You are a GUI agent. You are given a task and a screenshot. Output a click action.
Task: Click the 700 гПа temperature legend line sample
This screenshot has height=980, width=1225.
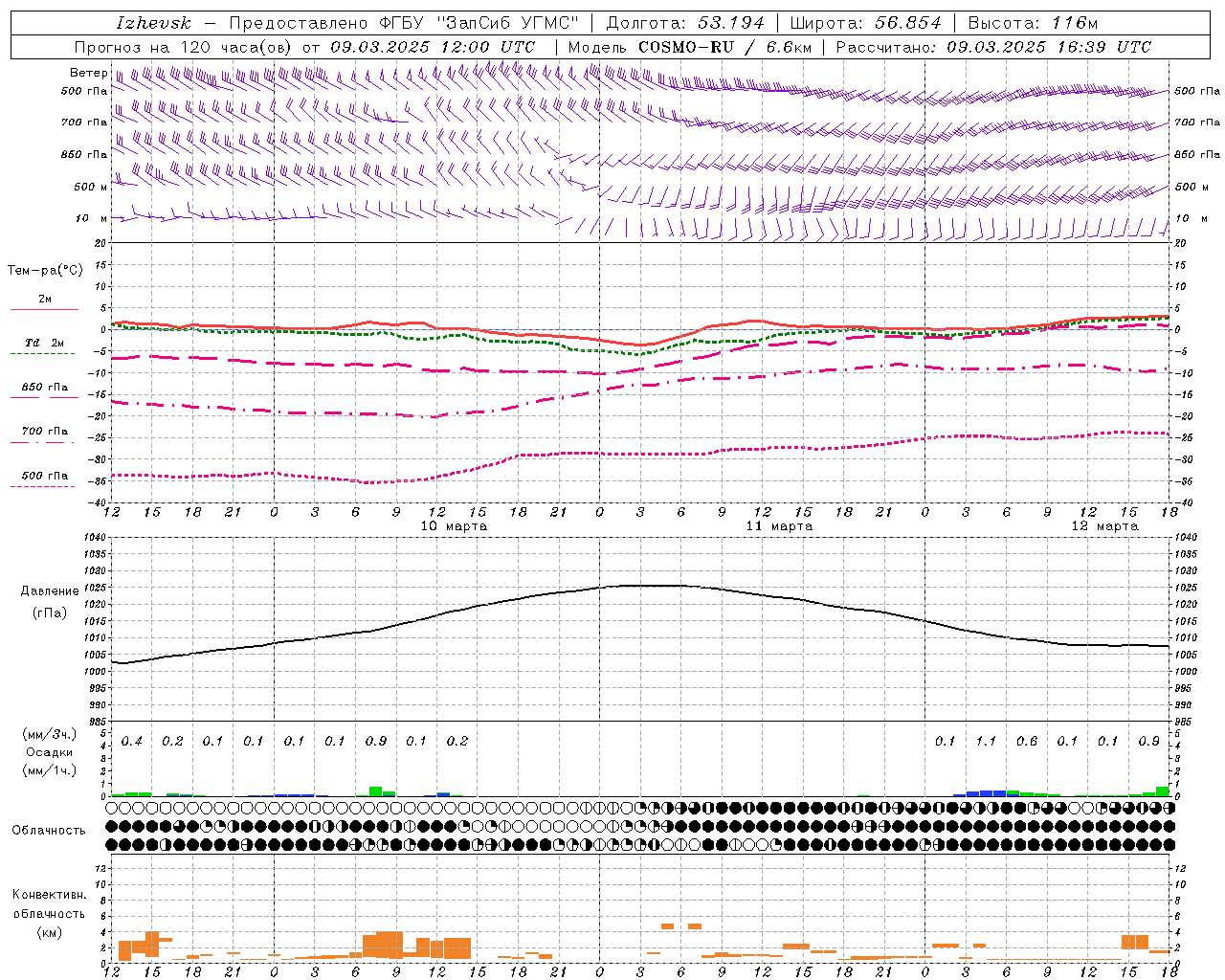coord(42,442)
